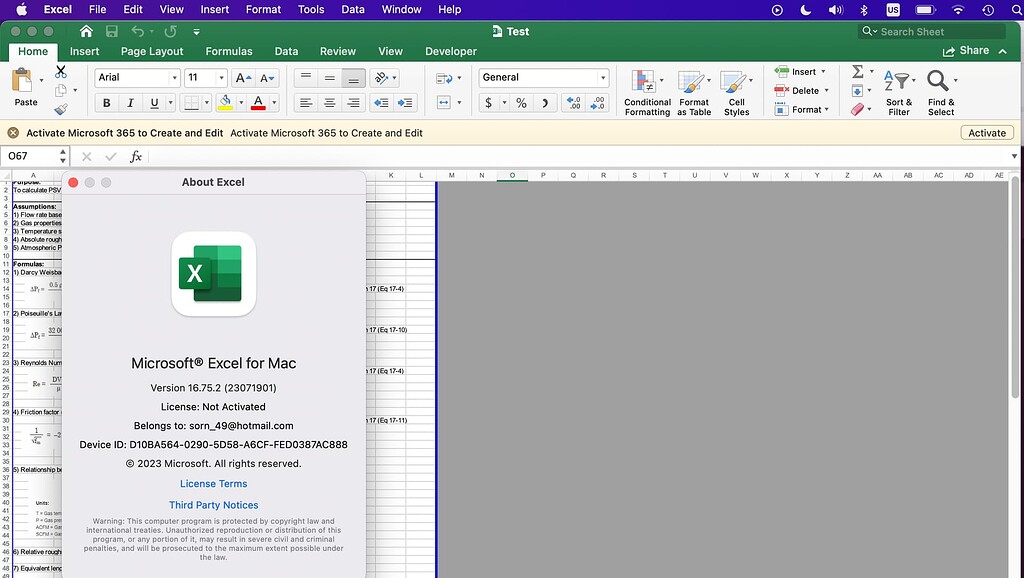1024x578 pixels.
Task: Apply the currency number format
Action: pos(489,102)
